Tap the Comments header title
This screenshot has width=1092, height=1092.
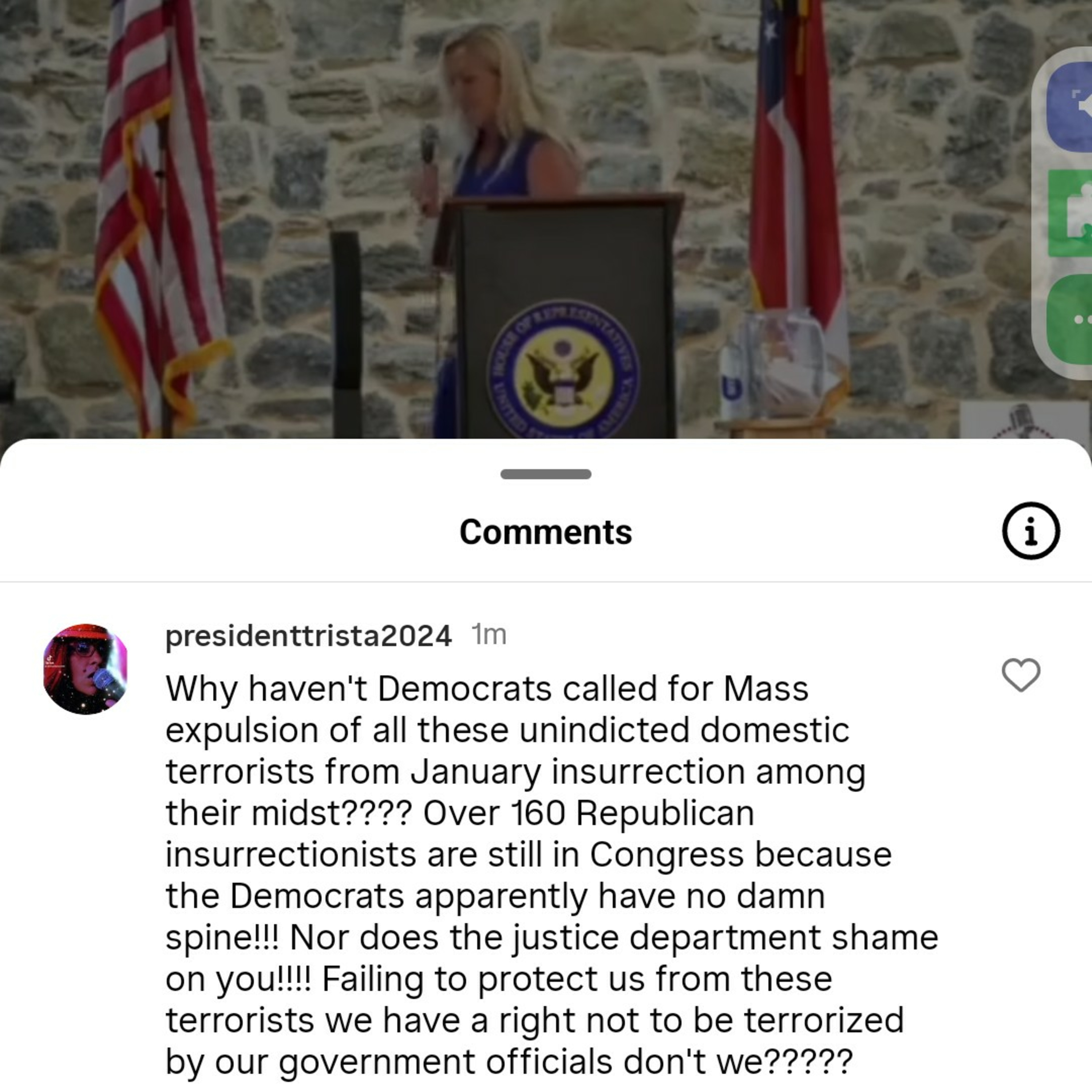[546, 532]
